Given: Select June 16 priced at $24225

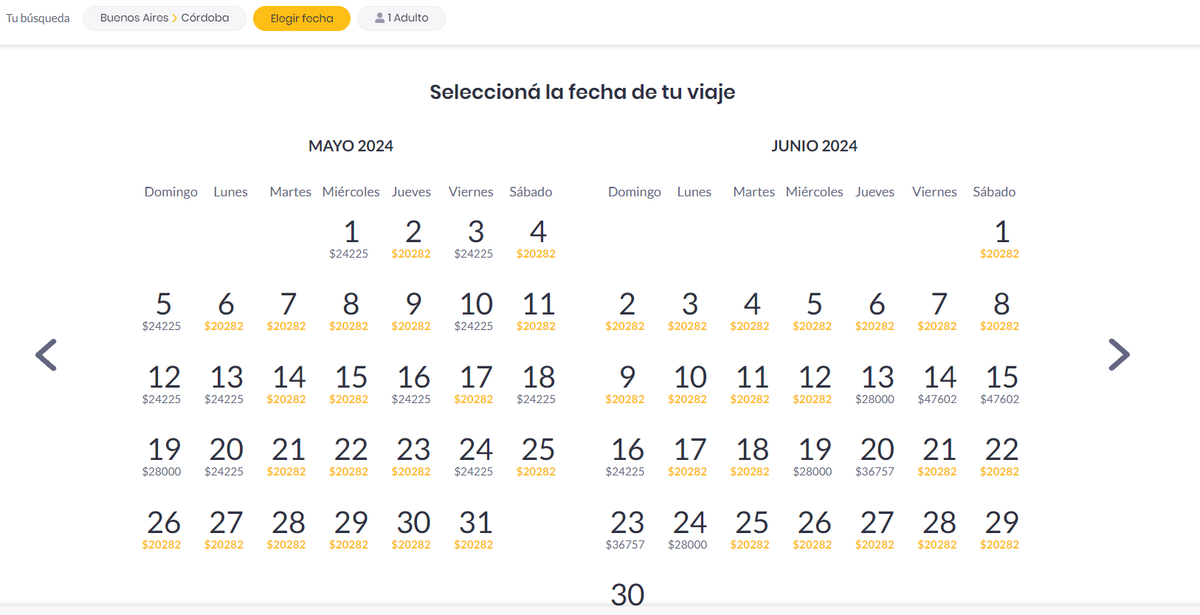Looking at the screenshot, I should [627, 456].
